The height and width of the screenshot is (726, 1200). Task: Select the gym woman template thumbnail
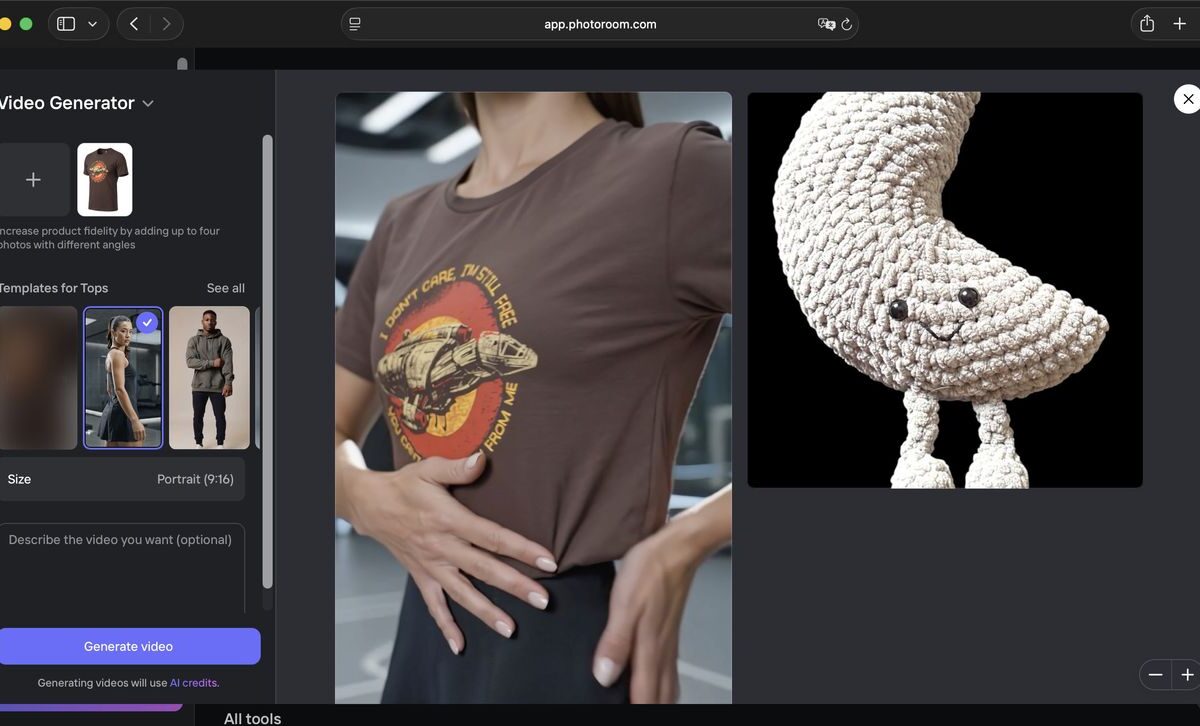pos(122,377)
